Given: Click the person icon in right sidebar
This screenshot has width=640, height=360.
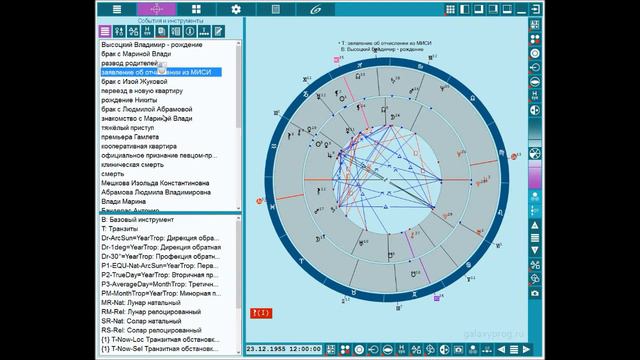Looking at the screenshot, I should click(535, 197).
